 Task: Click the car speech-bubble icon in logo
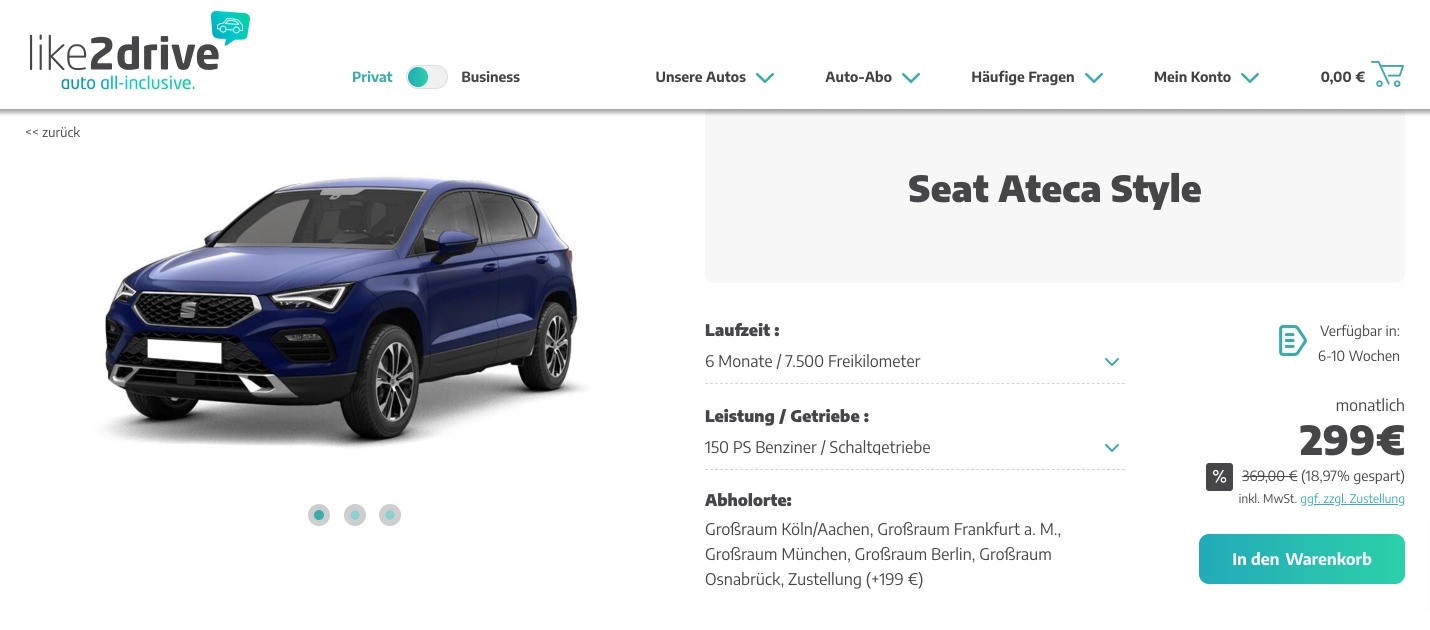pos(230,27)
